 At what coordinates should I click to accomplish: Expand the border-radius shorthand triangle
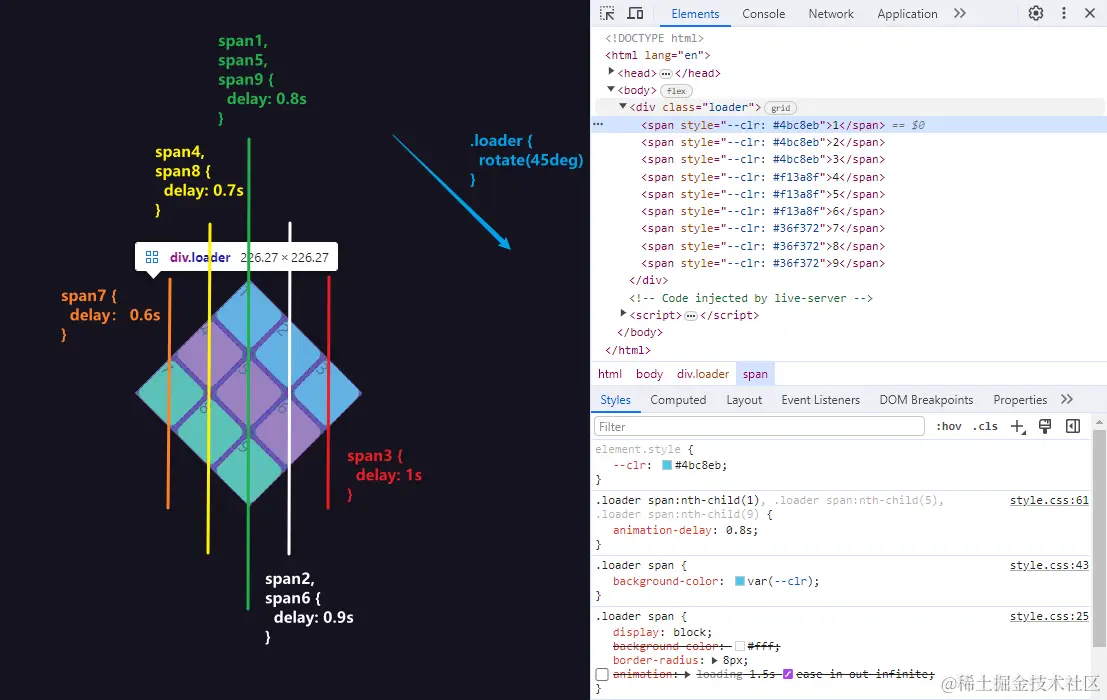(714, 660)
